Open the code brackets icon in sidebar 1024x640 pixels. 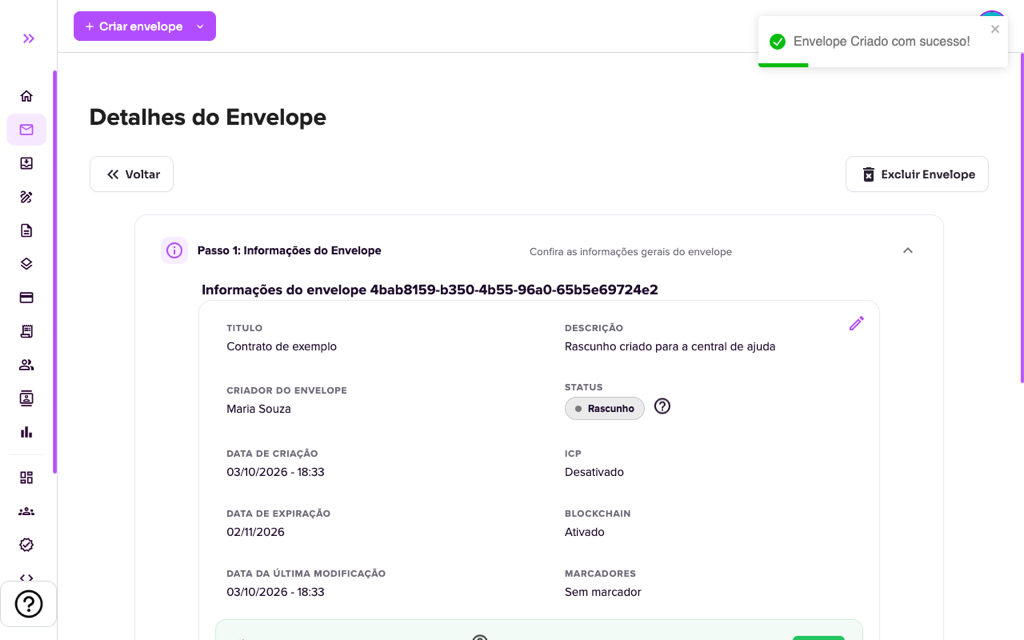[x=26, y=577]
